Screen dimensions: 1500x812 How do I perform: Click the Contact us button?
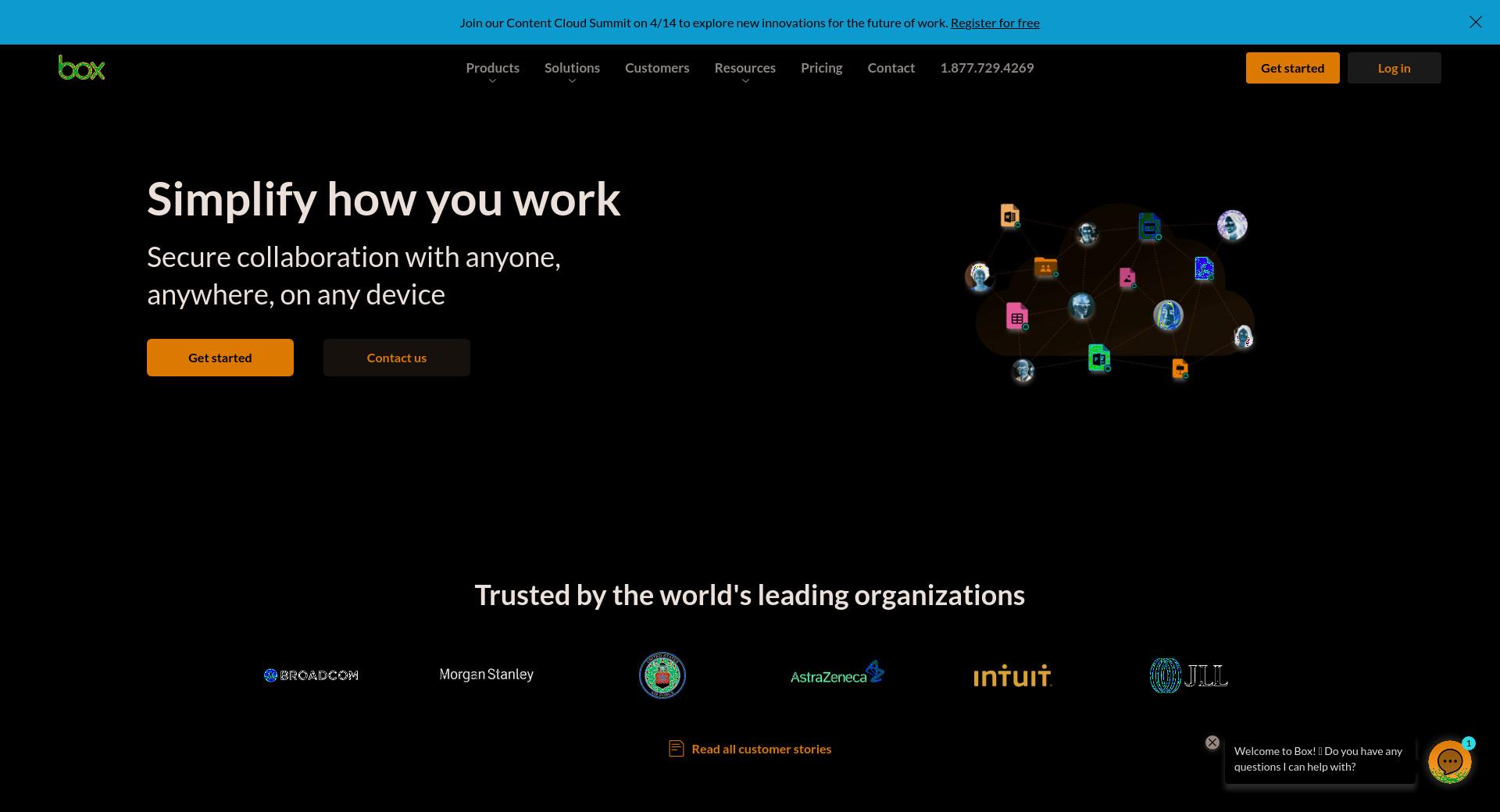(397, 358)
